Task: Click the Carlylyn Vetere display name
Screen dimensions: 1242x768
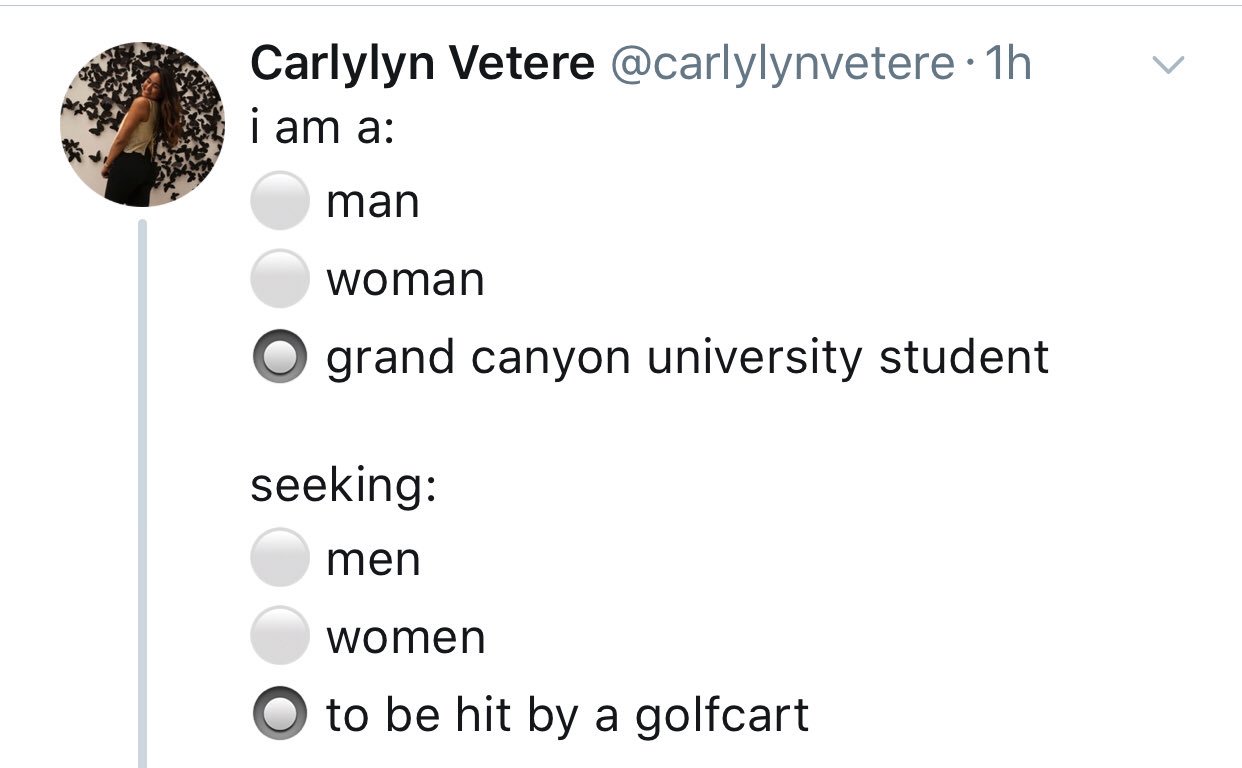Action: coord(422,64)
